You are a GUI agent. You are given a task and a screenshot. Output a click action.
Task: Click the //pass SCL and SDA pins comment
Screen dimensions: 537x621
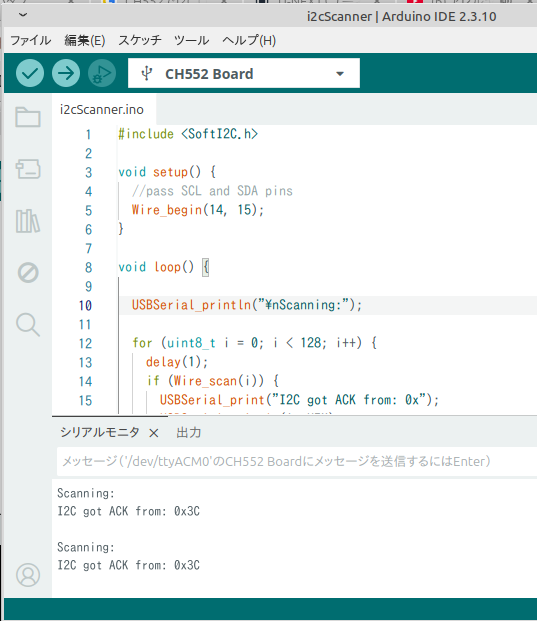pos(212,191)
